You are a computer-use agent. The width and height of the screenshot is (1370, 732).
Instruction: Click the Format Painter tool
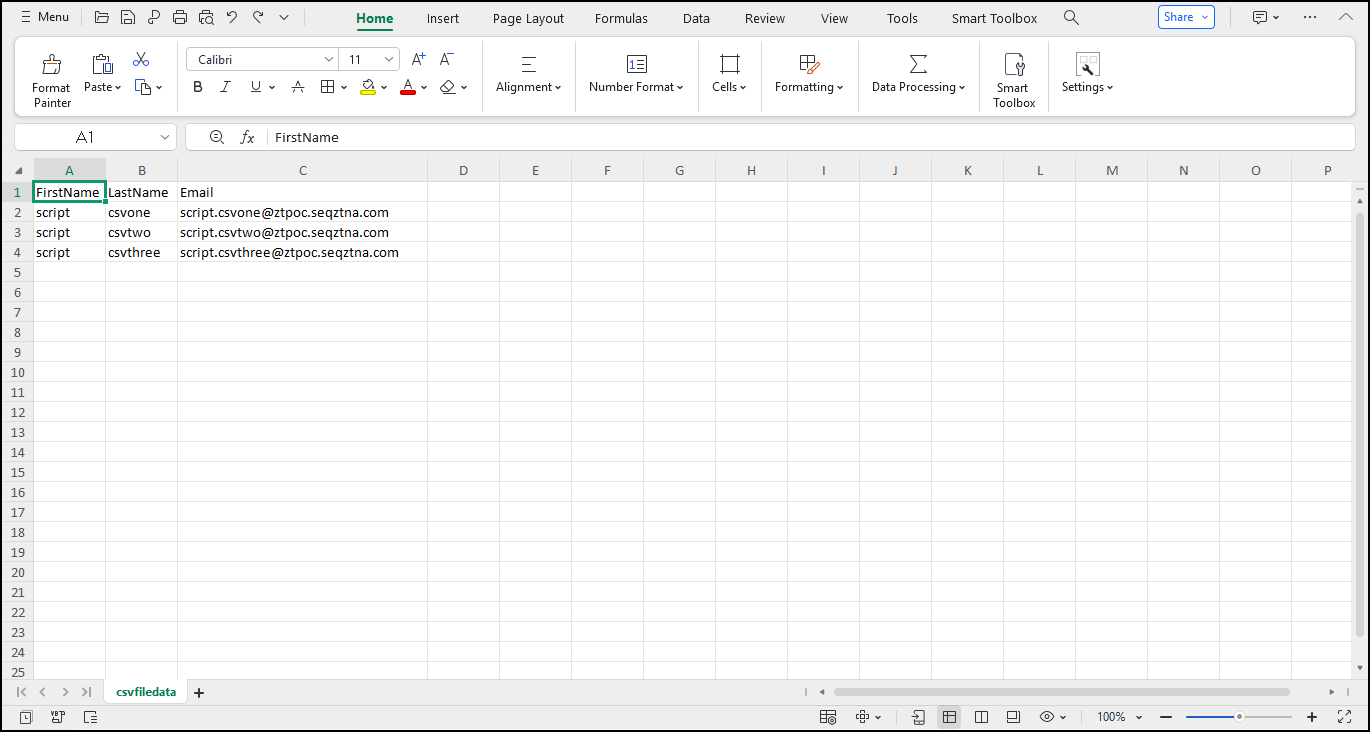(x=51, y=80)
